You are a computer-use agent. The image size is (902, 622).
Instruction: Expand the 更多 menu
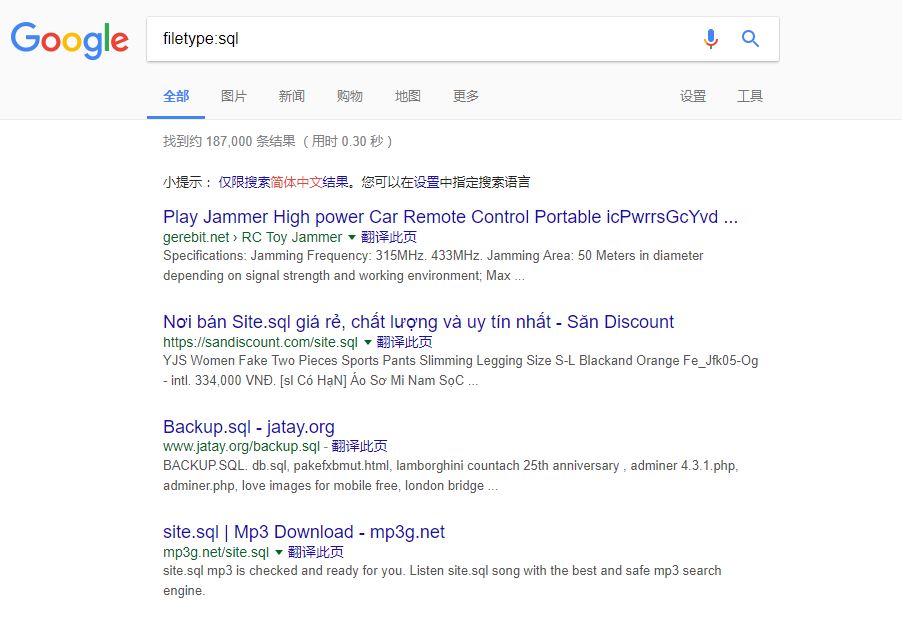tap(466, 96)
